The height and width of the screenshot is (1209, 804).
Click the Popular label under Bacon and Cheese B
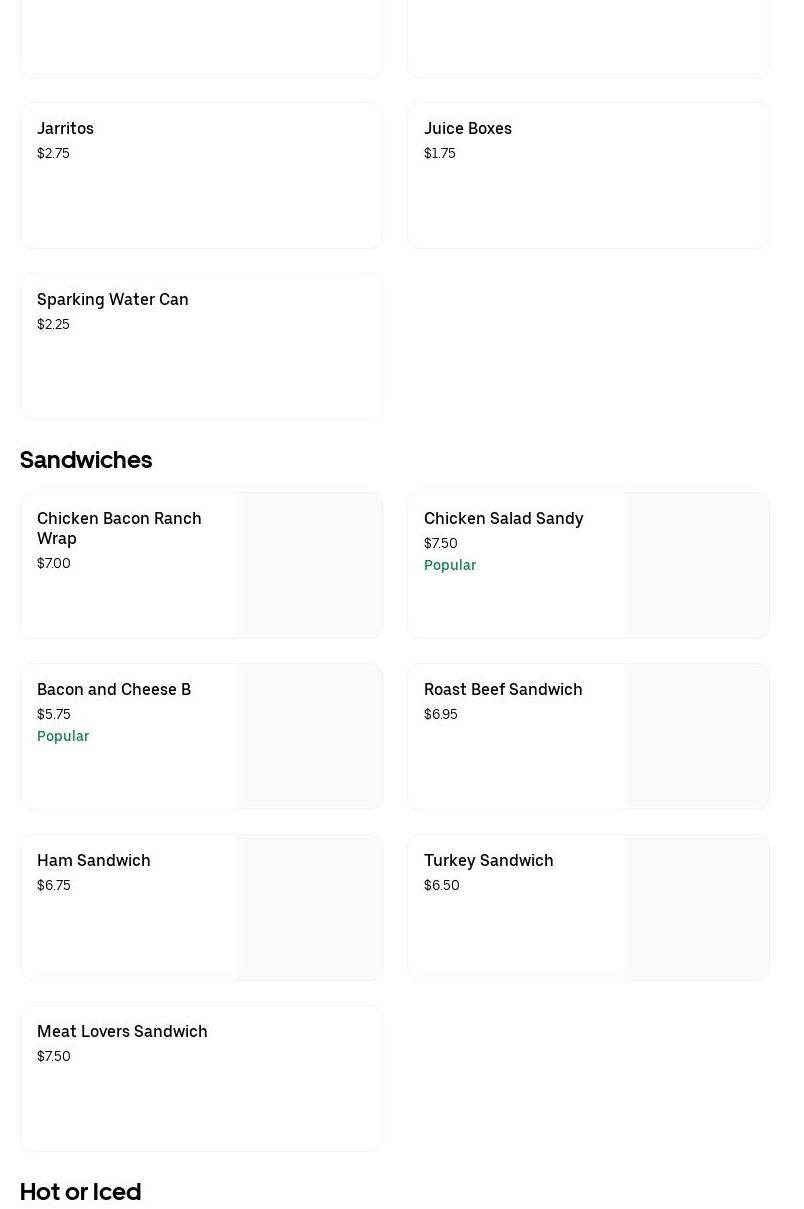[x=63, y=736]
